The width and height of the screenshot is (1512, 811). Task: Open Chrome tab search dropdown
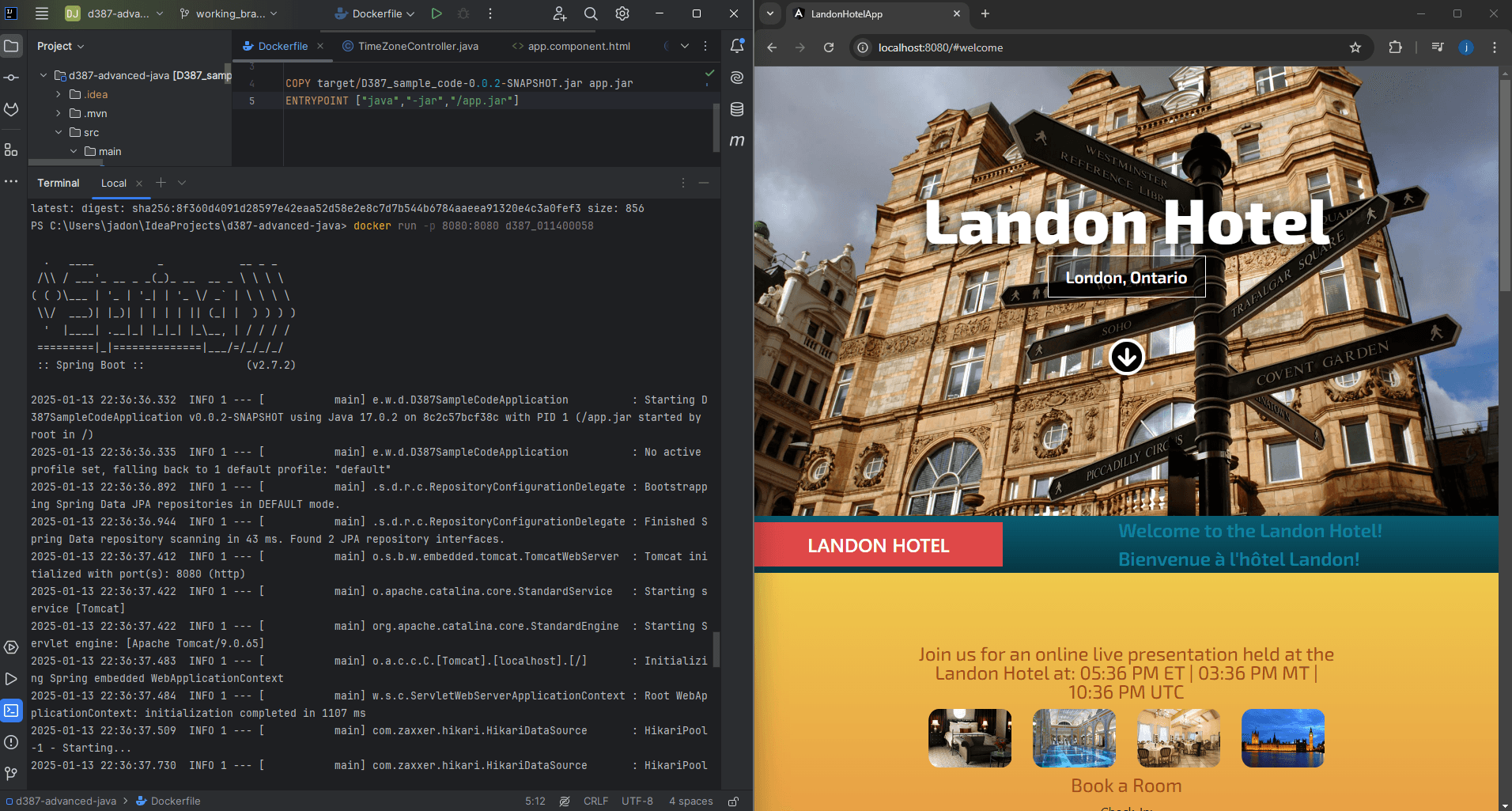point(770,13)
